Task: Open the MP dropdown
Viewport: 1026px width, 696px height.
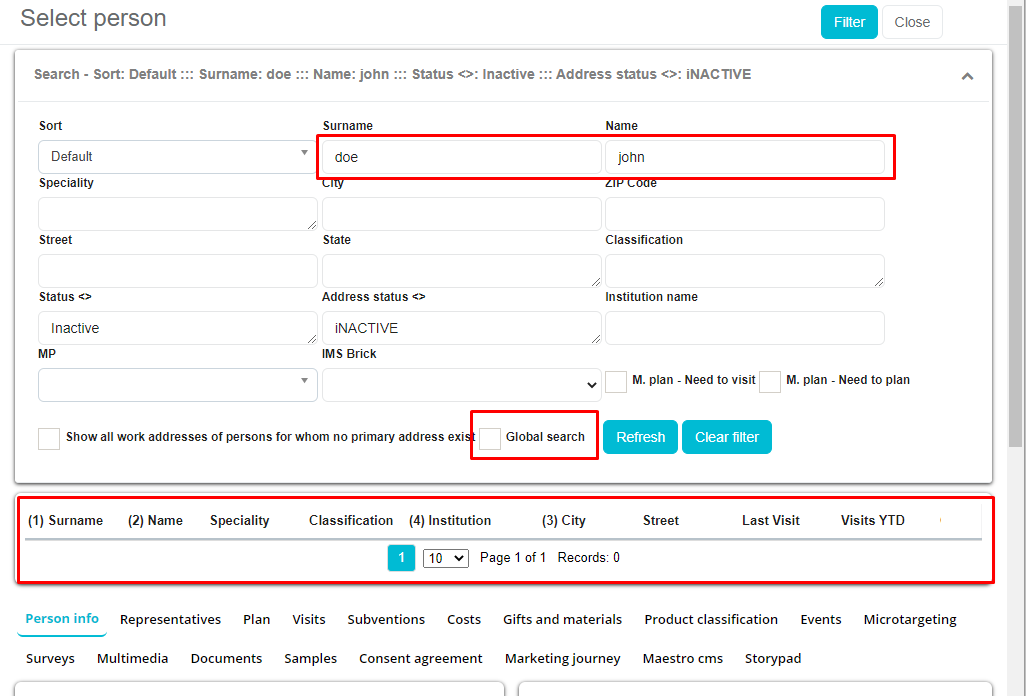Action: click(177, 385)
